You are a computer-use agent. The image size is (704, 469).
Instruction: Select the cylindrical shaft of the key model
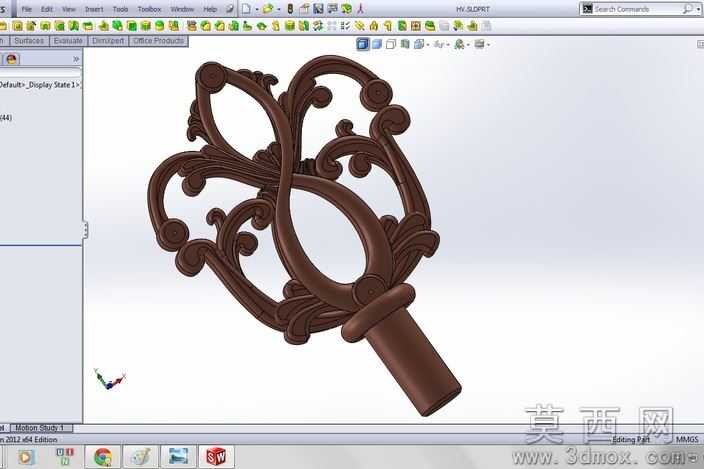[412, 361]
